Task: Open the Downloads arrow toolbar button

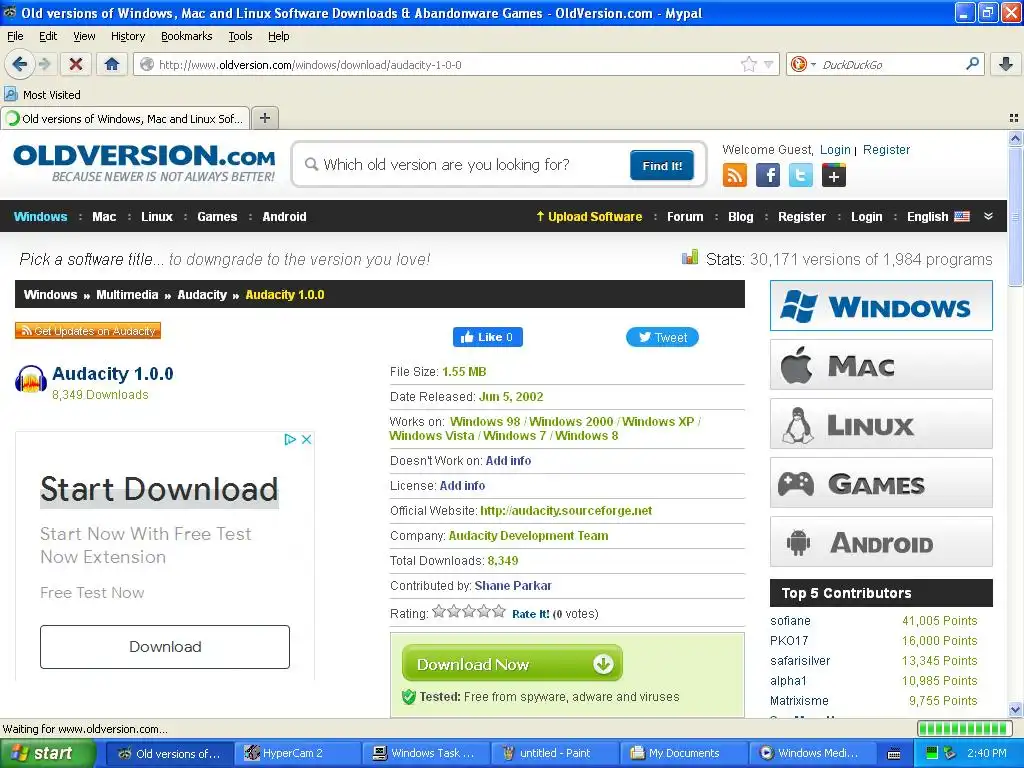Action: [x=1006, y=64]
